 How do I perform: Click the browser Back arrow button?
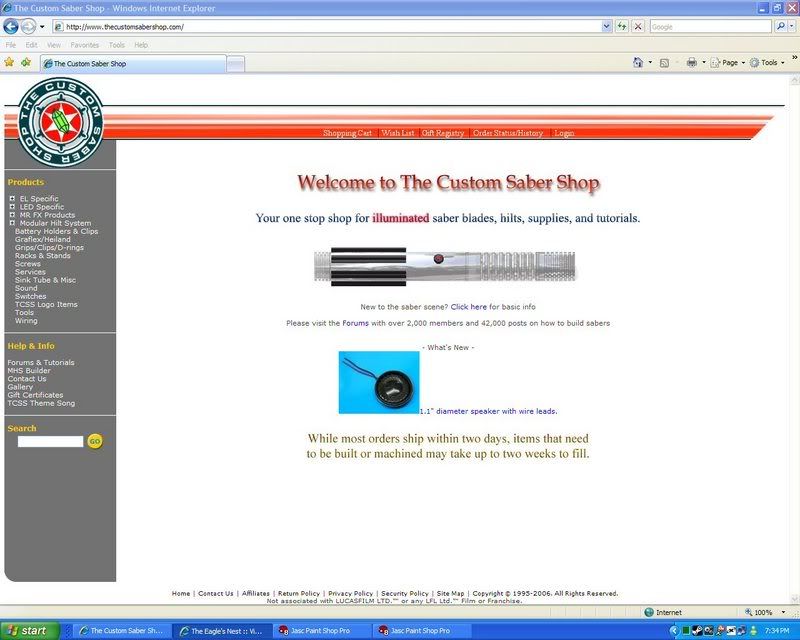tap(11, 26)
